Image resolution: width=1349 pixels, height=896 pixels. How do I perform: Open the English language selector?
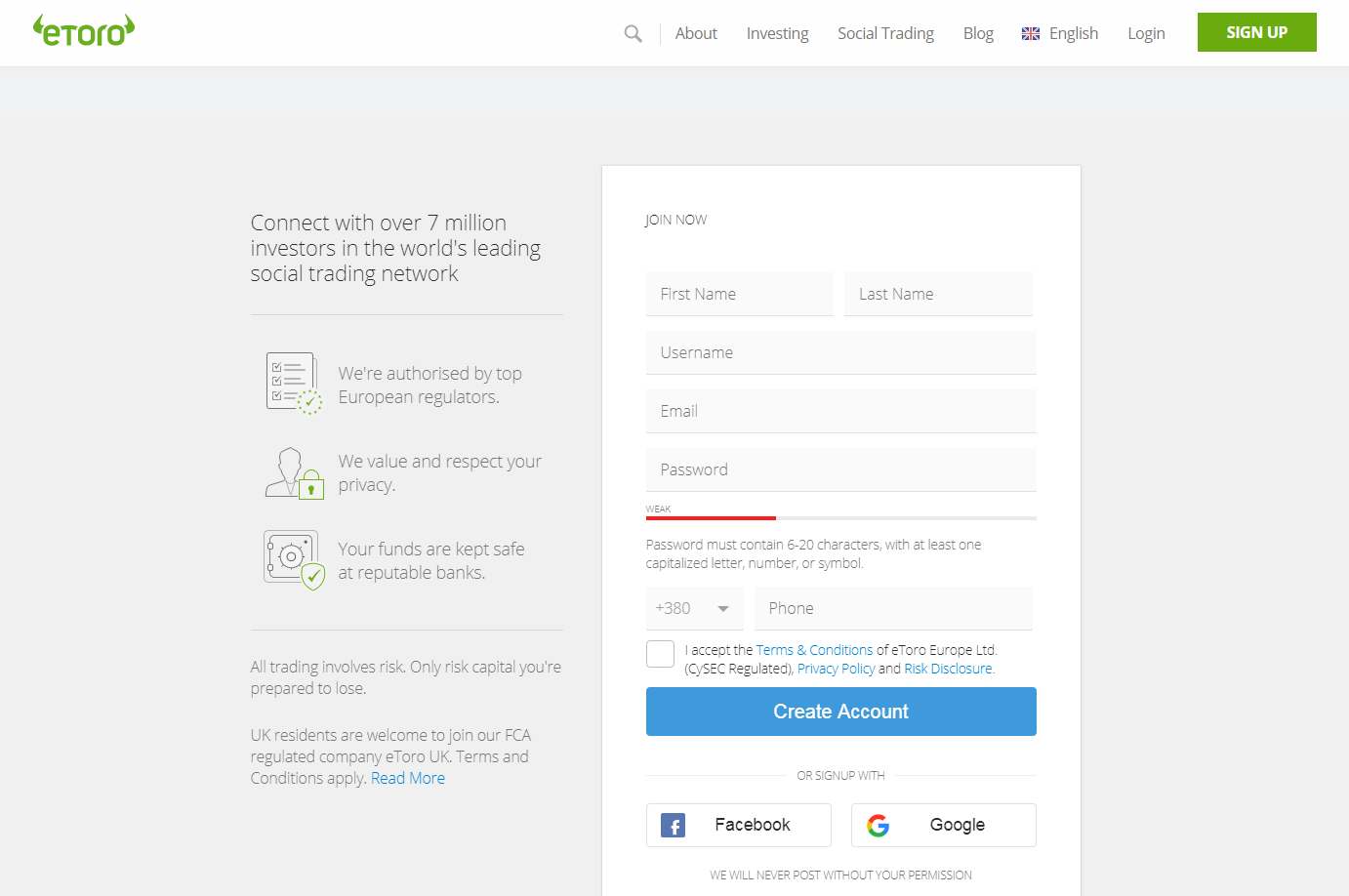(1060, 33)
